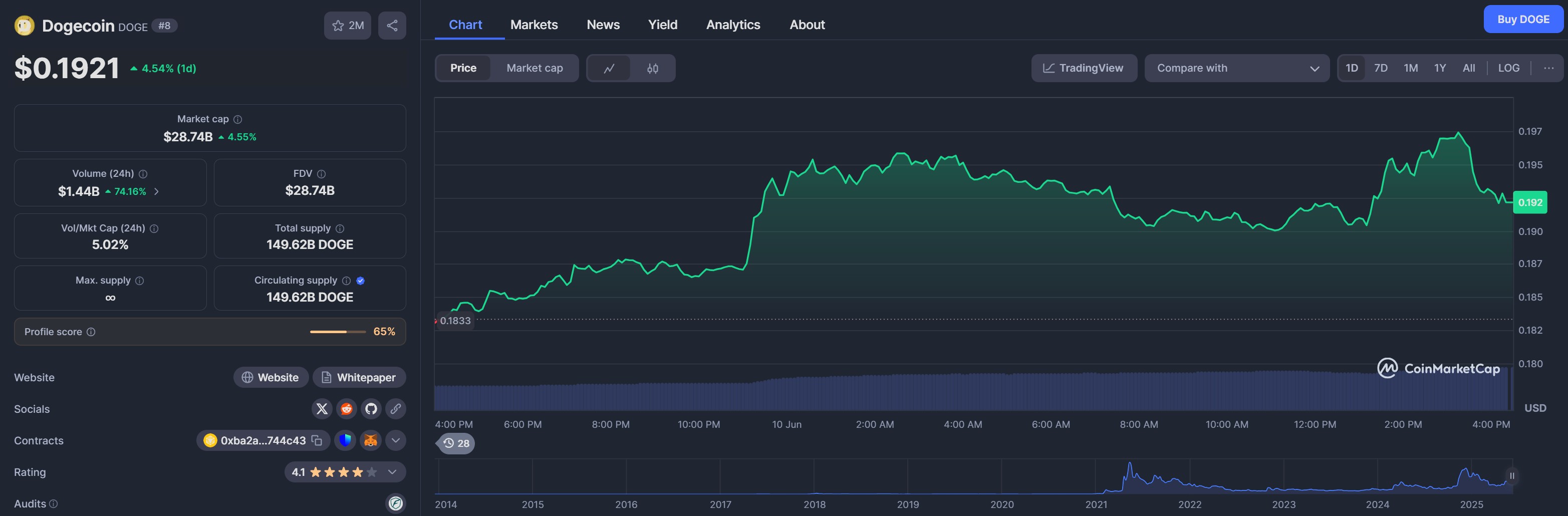Image resolution: width=1568 pixels, height=516 pixels.
Task: Open the GitHub social link
Action: 371,409
